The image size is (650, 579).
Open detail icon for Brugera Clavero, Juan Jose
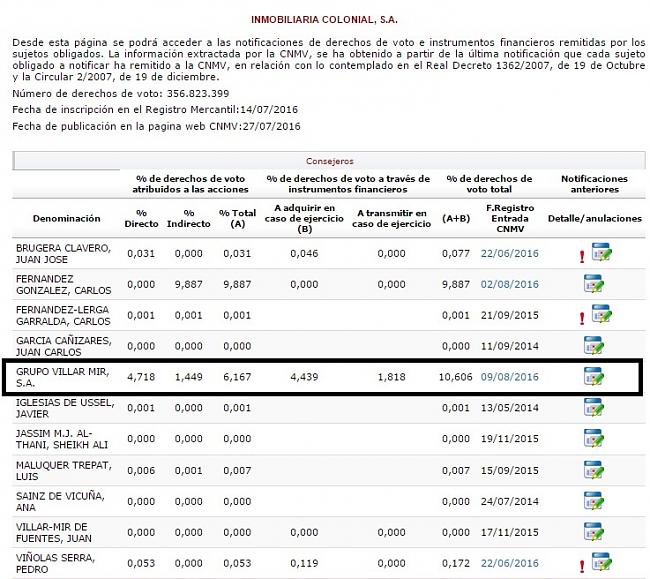click(x=601, y=253)
